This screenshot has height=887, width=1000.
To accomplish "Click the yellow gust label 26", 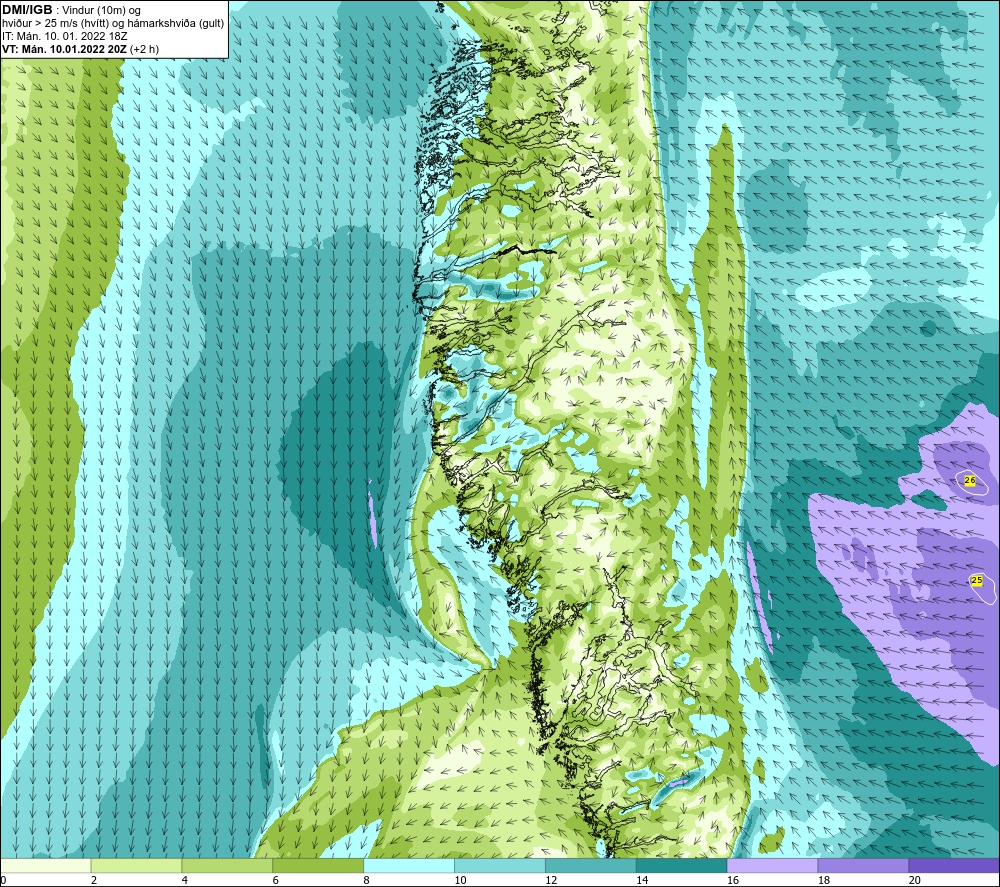I will click(x=970, y=480).
